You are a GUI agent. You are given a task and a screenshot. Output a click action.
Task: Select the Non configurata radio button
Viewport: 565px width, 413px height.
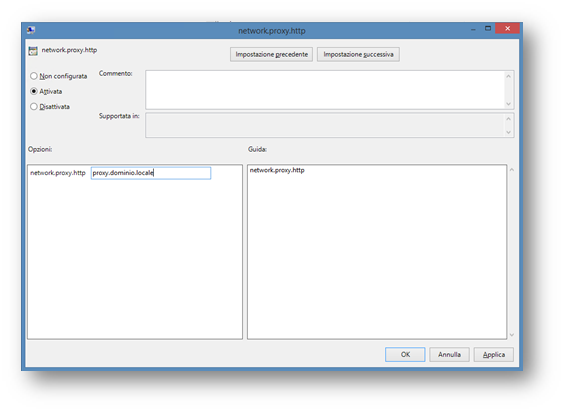(34, 76)
